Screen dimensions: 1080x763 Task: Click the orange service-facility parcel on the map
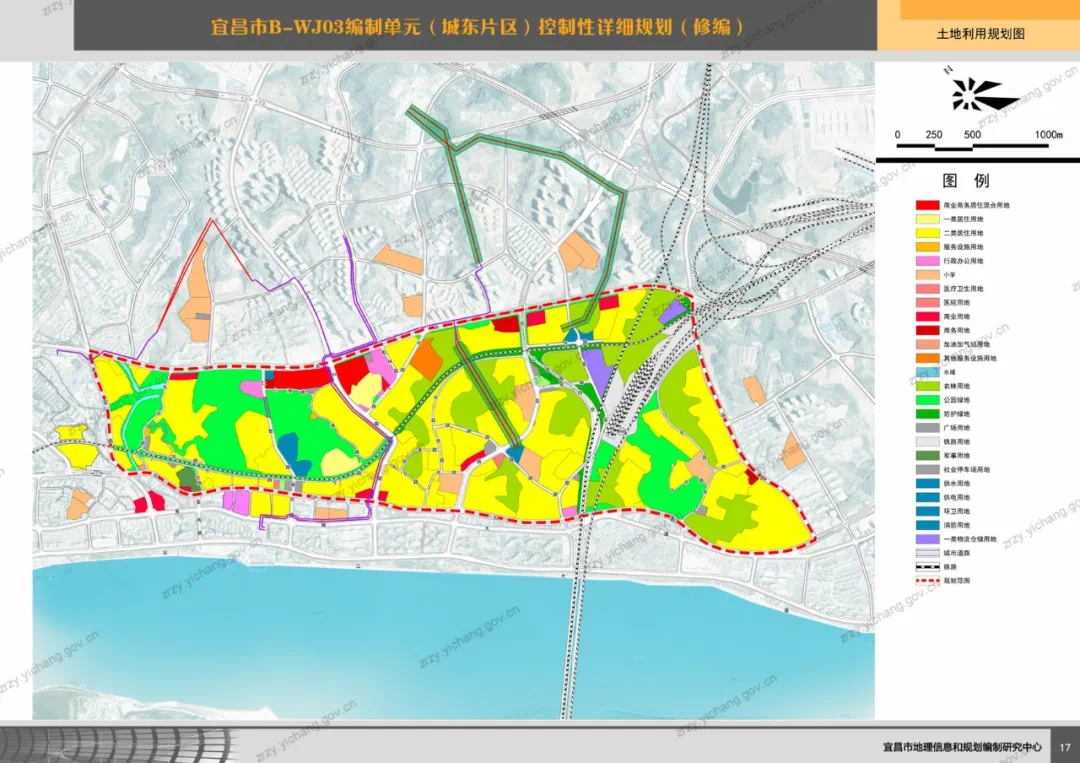tap(427, 358)
